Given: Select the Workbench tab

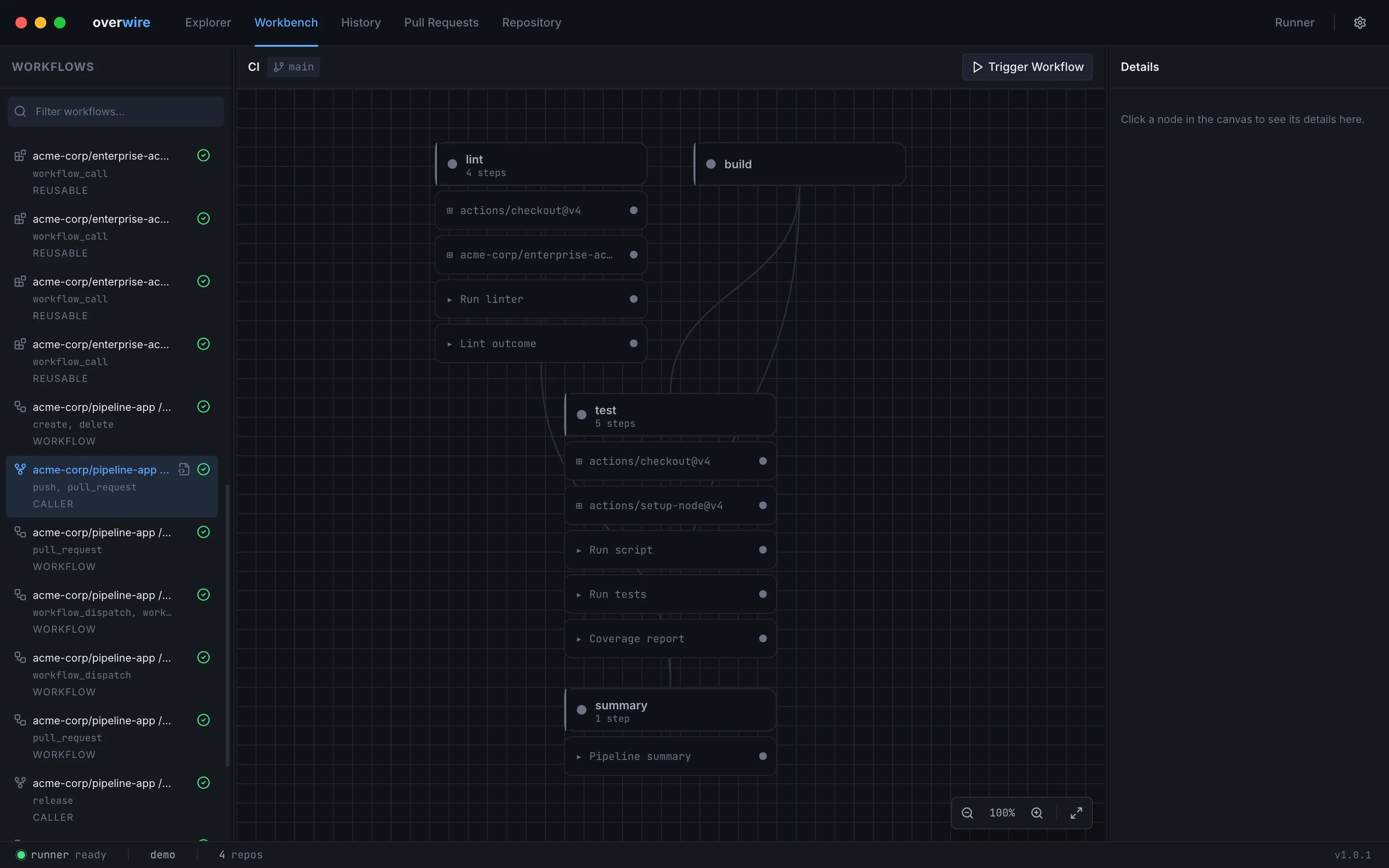Looking at the screenshot, I should click(286, 22).
